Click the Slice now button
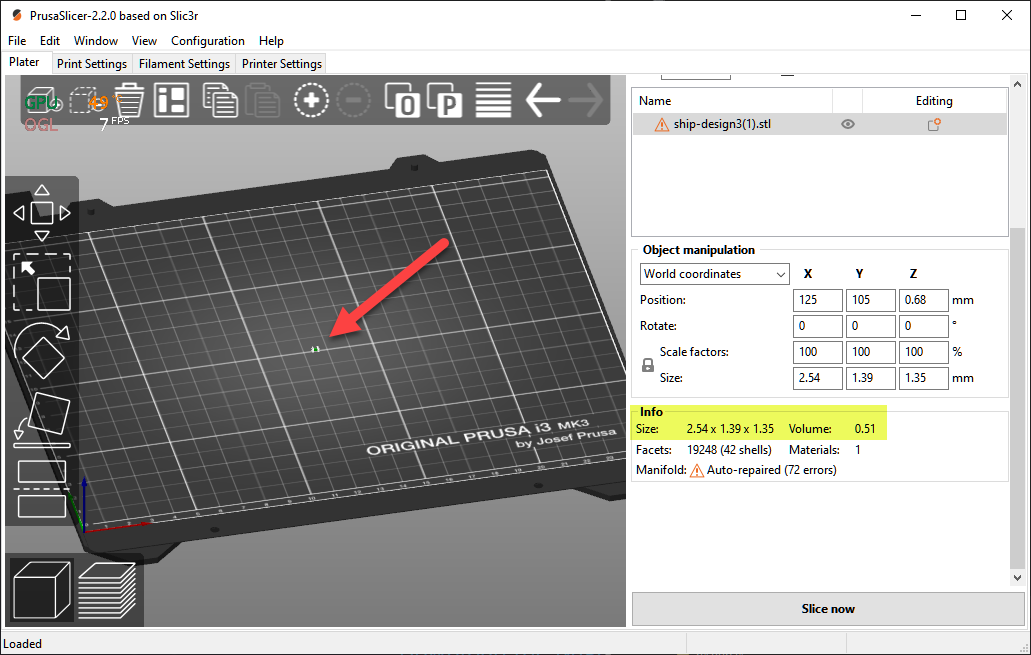The height and width of the screenshot is (655, 1031). coord(828,609)
